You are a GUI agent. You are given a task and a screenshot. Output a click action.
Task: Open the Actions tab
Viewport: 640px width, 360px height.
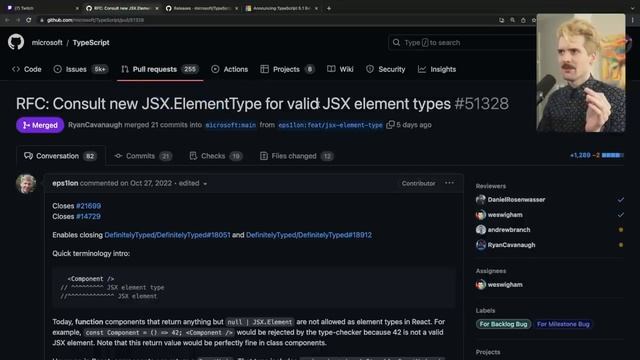[230, 69]
